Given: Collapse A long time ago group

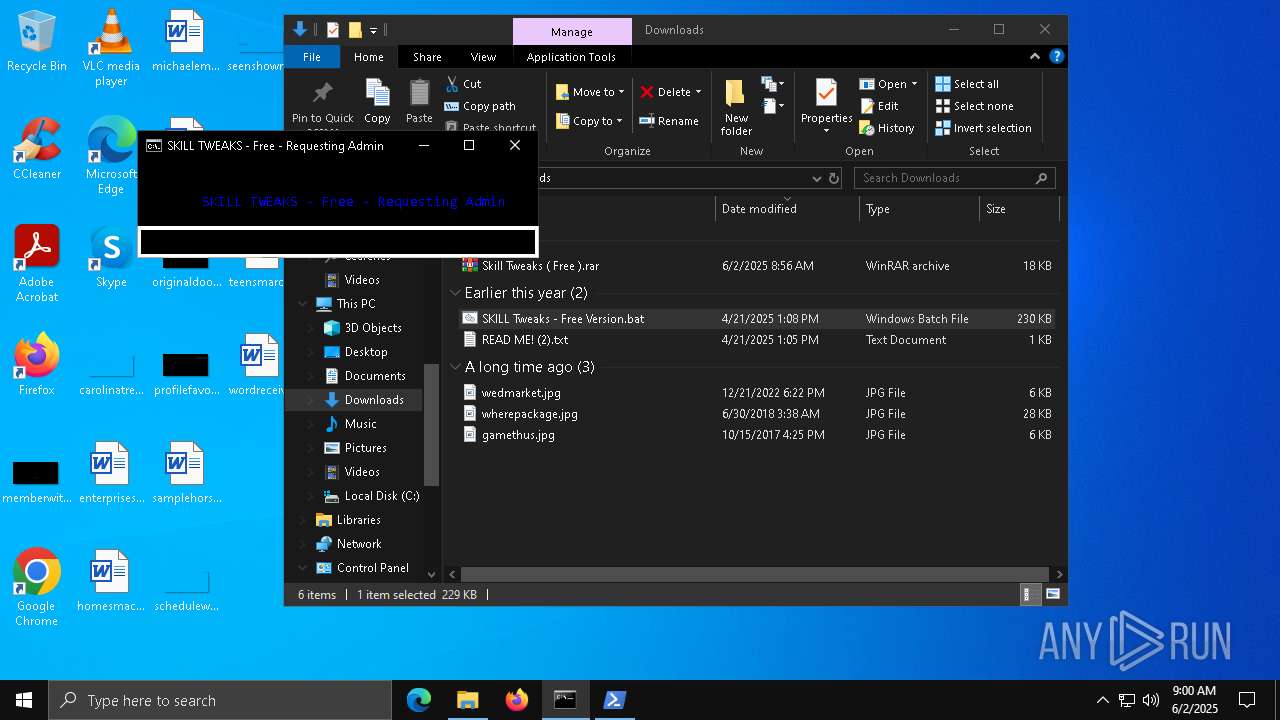Looking at the screenshot, I should (x=455, y=367).
